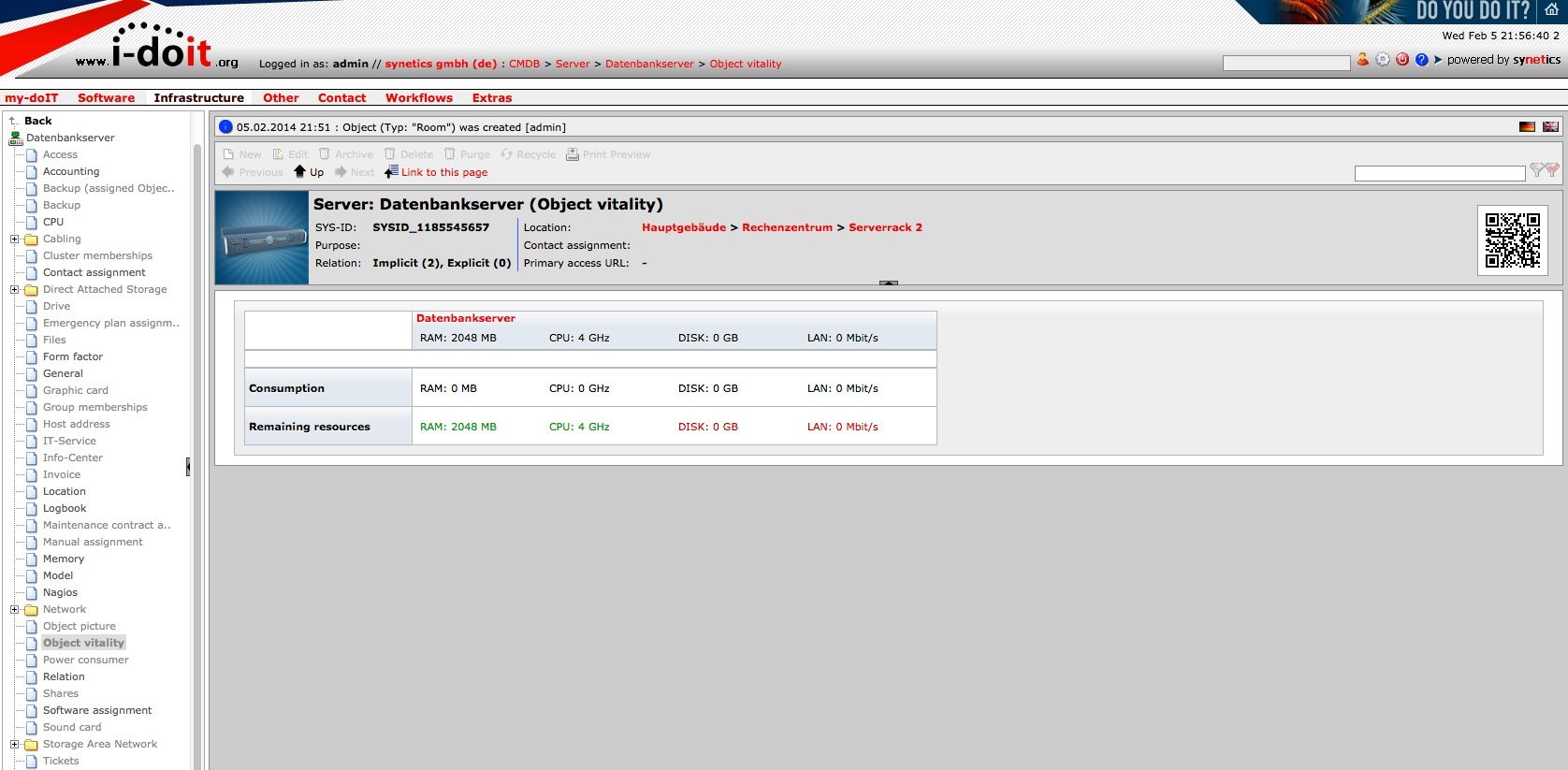1568x770 pixels.
Task: Open the user profile icon in header
Action: coord(1363,59)
